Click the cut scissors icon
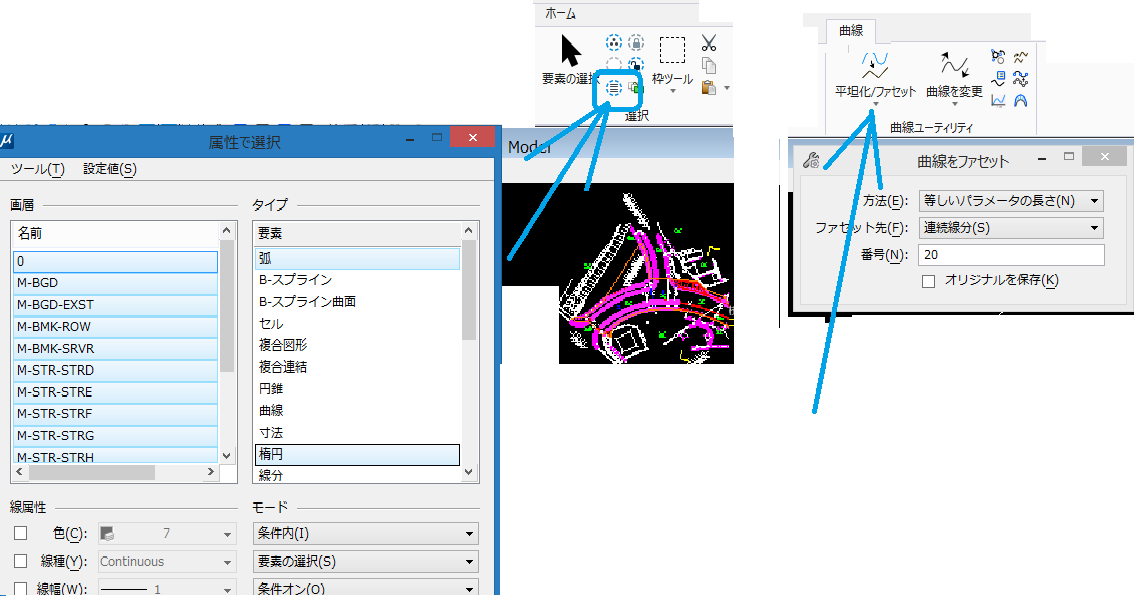The height and width of the screenshot is (598, 1134). coord(709,43)
